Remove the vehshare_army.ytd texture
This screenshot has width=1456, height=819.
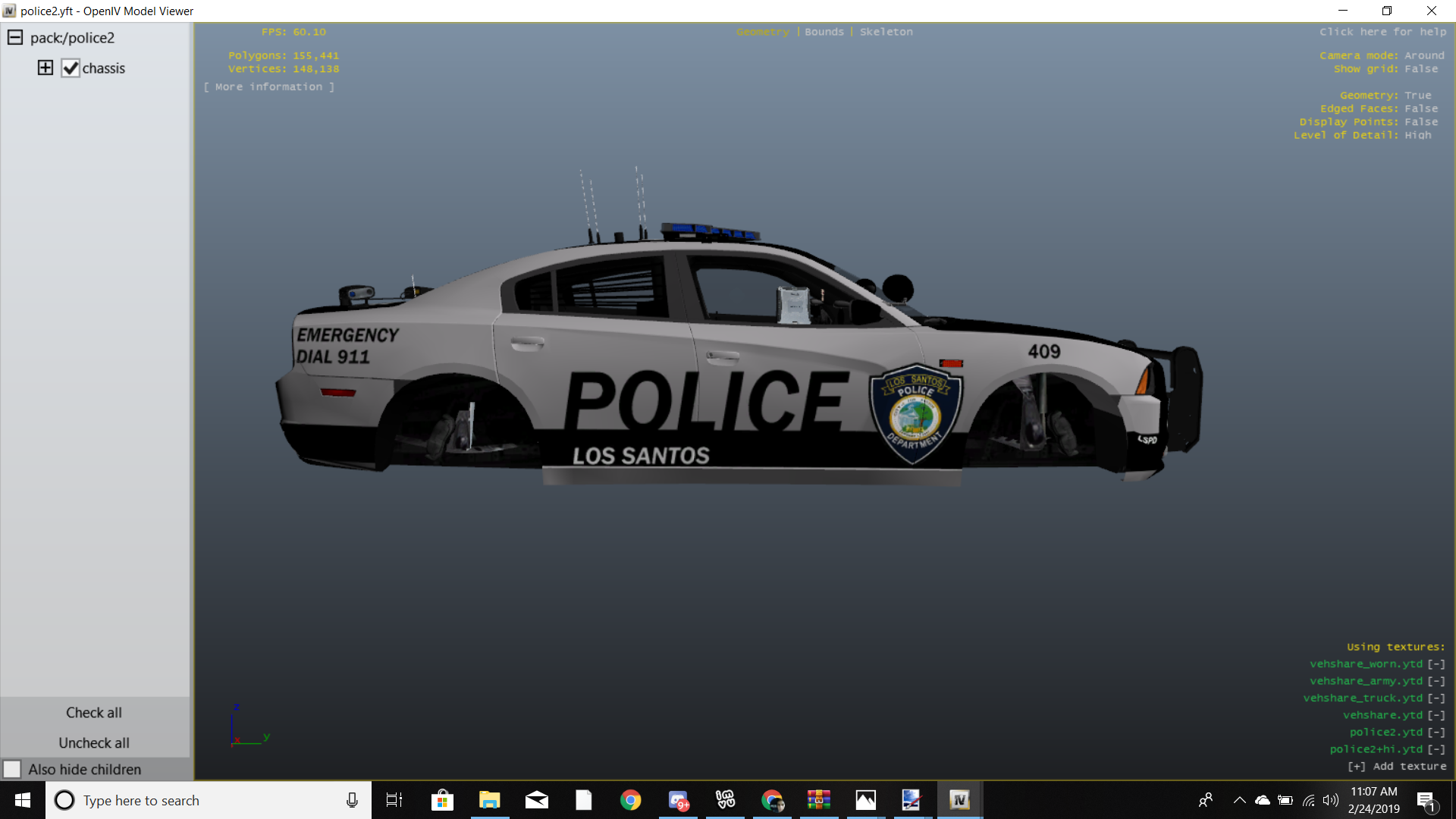pyautogui.click(x=1436, y=682)
